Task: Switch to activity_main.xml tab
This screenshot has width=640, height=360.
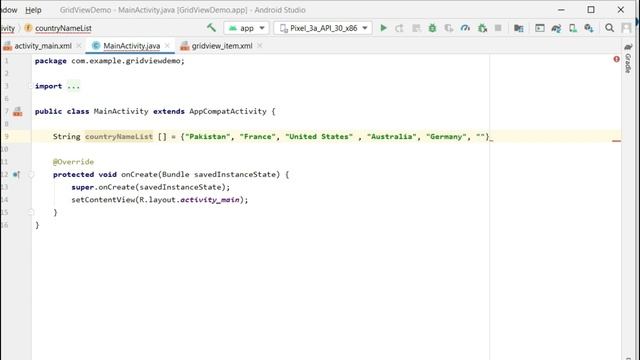Action: point(43,46)
